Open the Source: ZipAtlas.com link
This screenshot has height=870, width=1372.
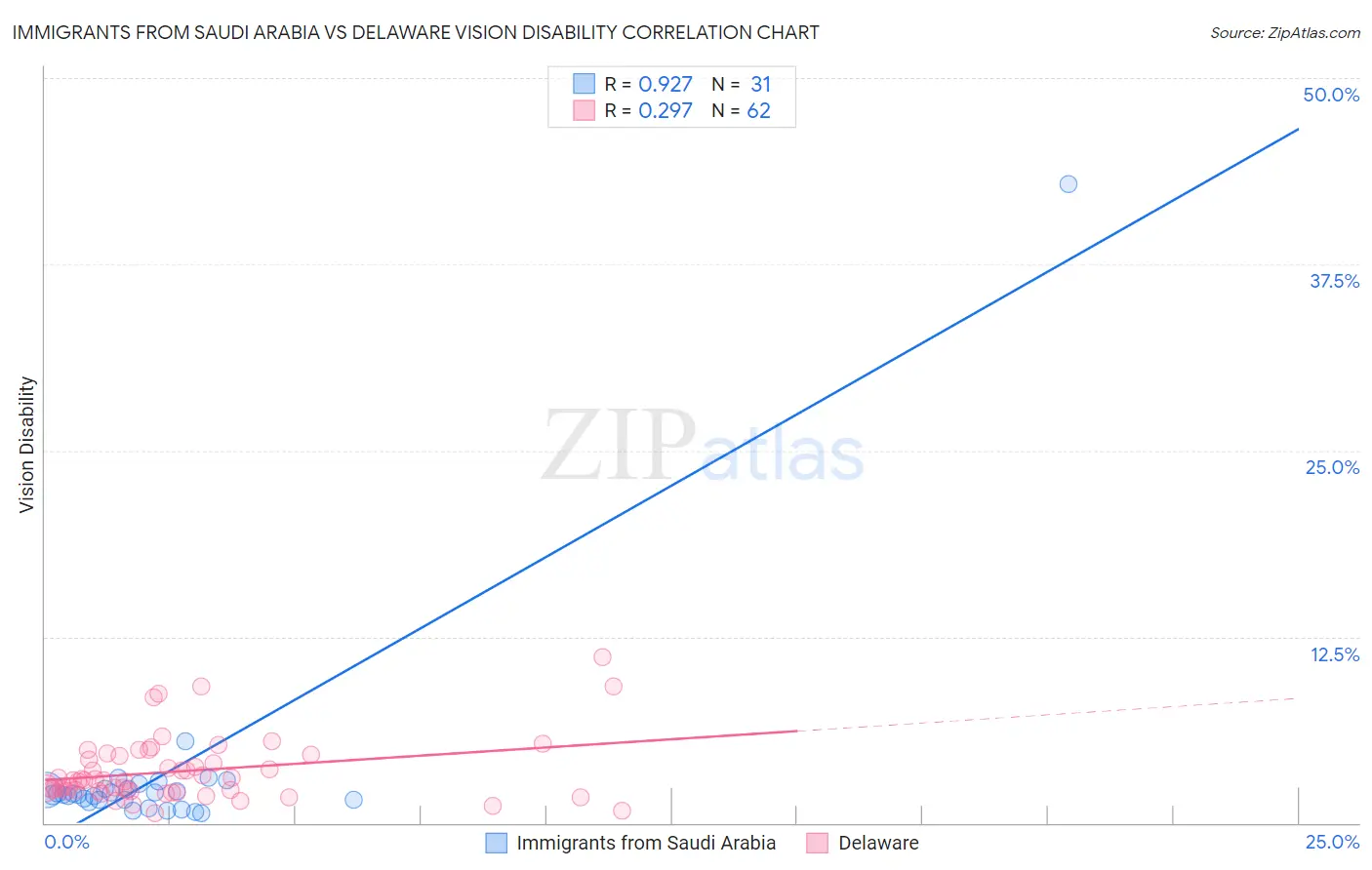click(1285, 32)
